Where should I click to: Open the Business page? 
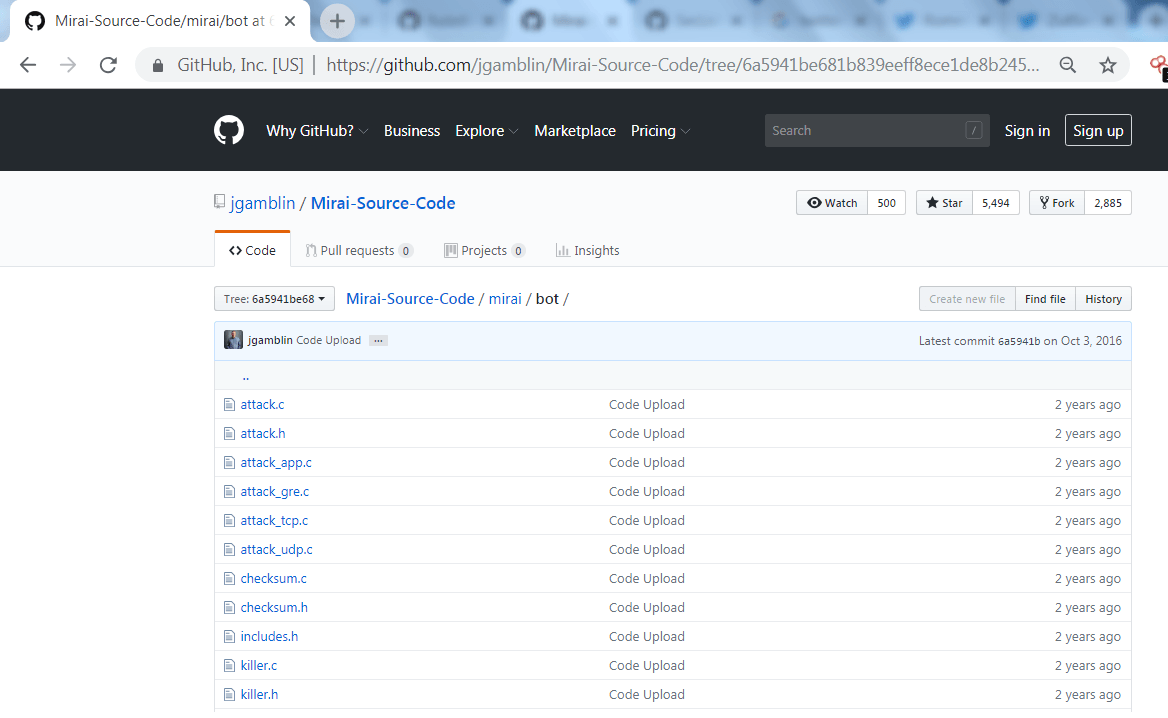[412, 131]
